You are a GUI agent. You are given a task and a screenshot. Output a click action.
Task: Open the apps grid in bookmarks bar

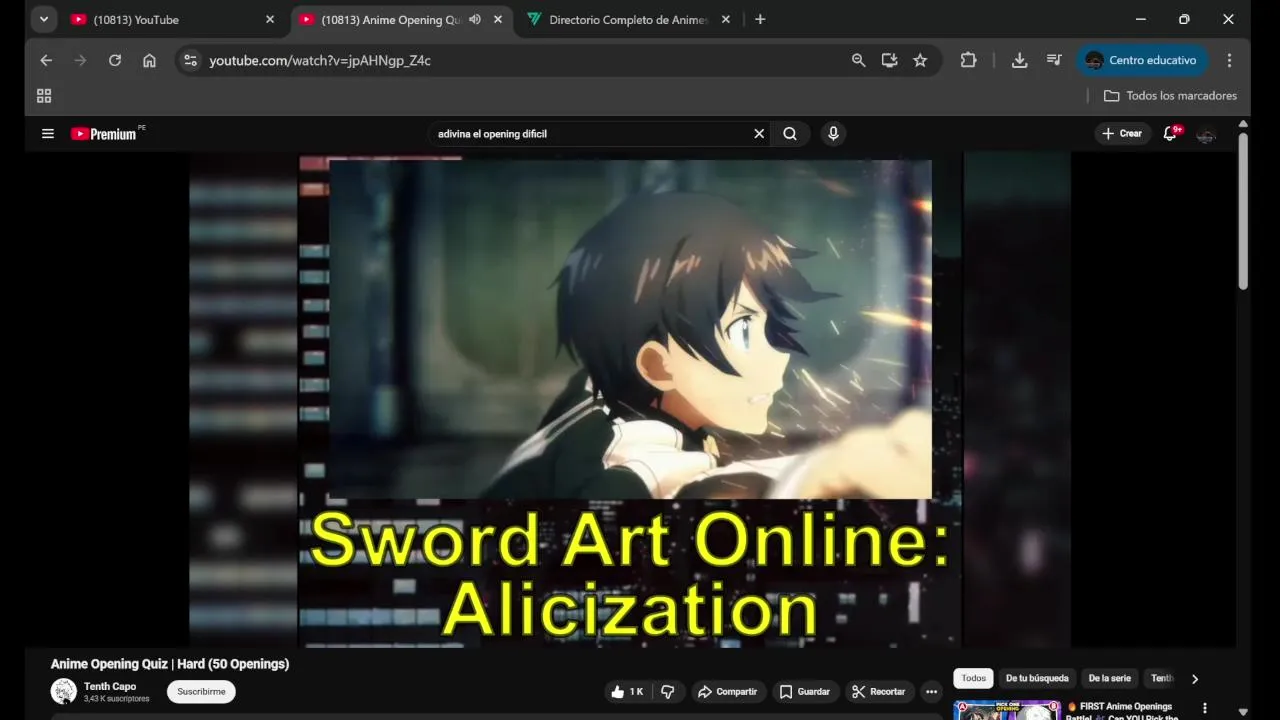[x=44, y=96]
